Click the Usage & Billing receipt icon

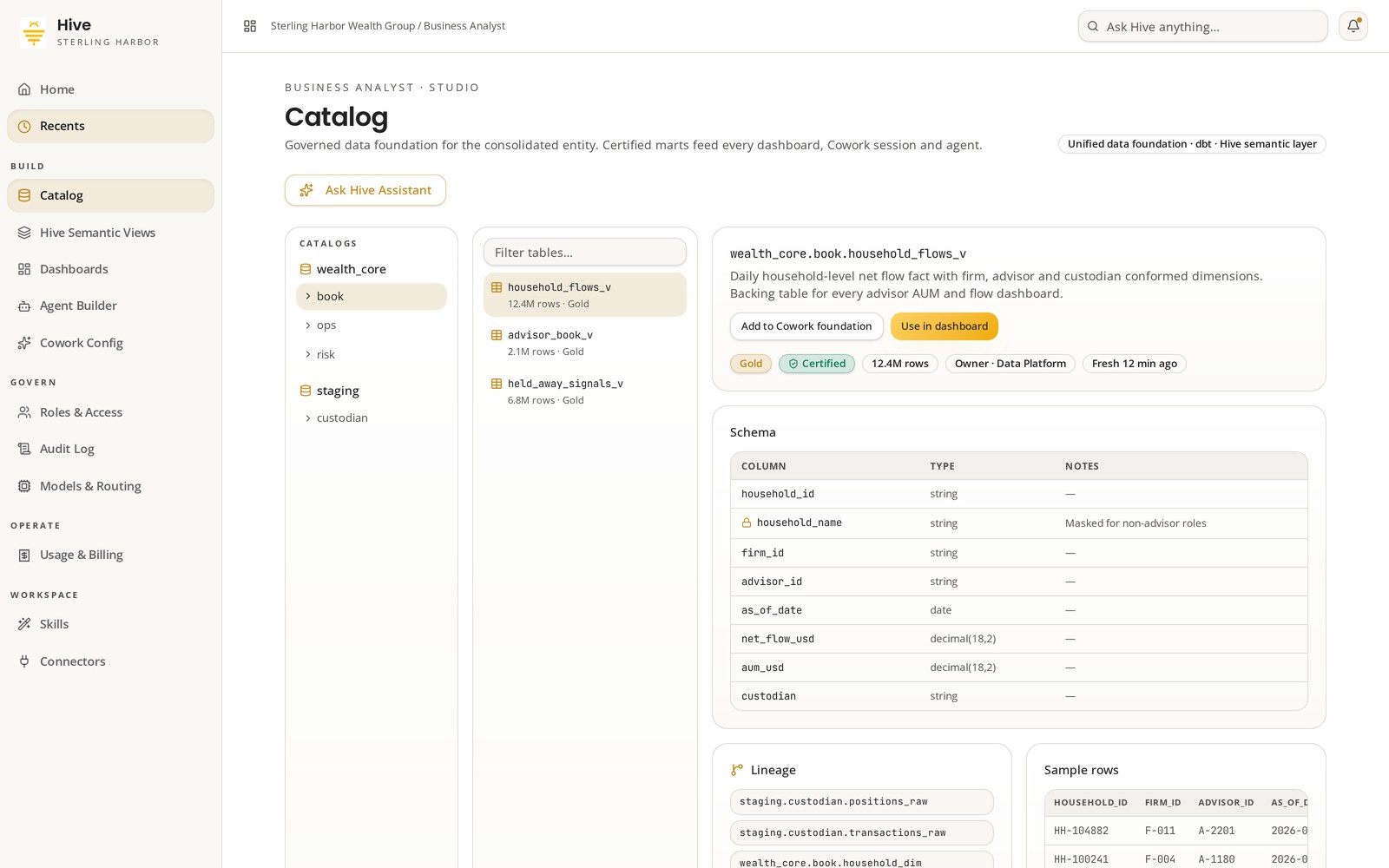pyautogui.click(x=24, y=555)
